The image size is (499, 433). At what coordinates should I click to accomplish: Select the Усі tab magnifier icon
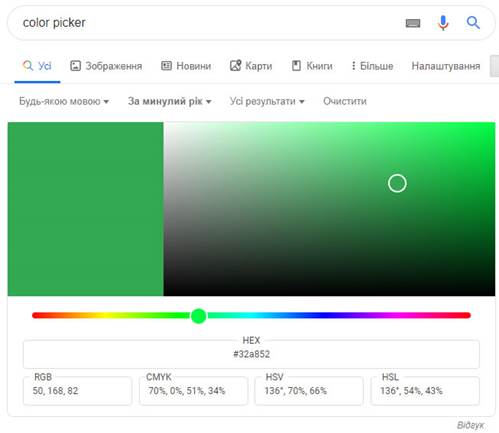(x=28, y=65)
